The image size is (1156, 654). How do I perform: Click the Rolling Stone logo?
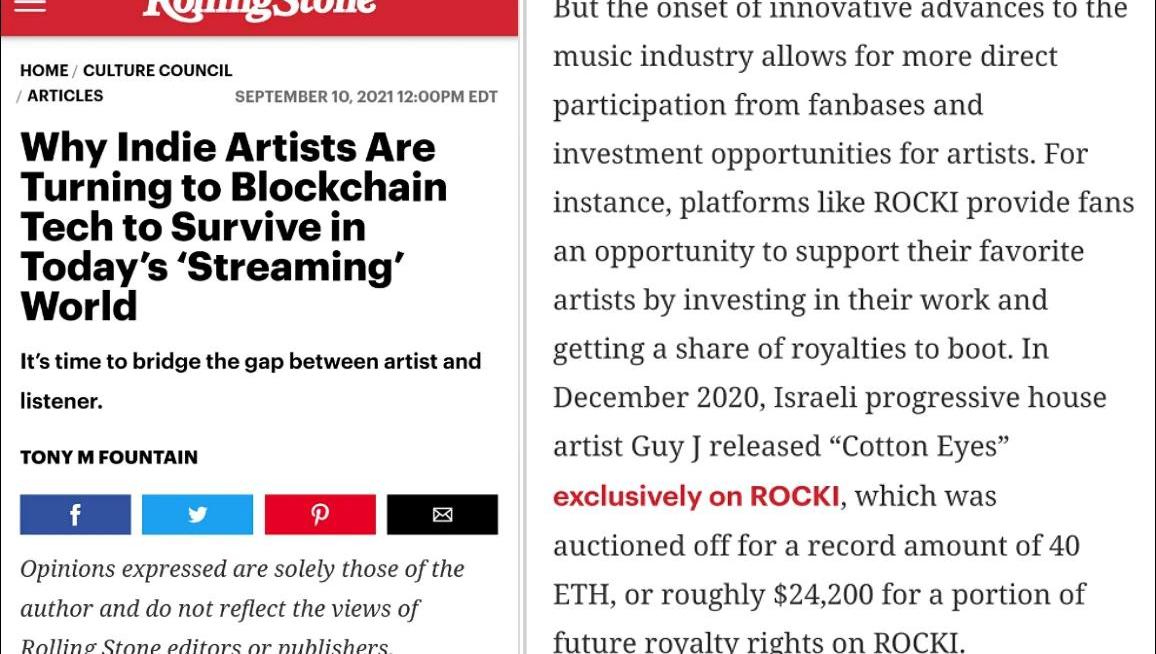259,8
